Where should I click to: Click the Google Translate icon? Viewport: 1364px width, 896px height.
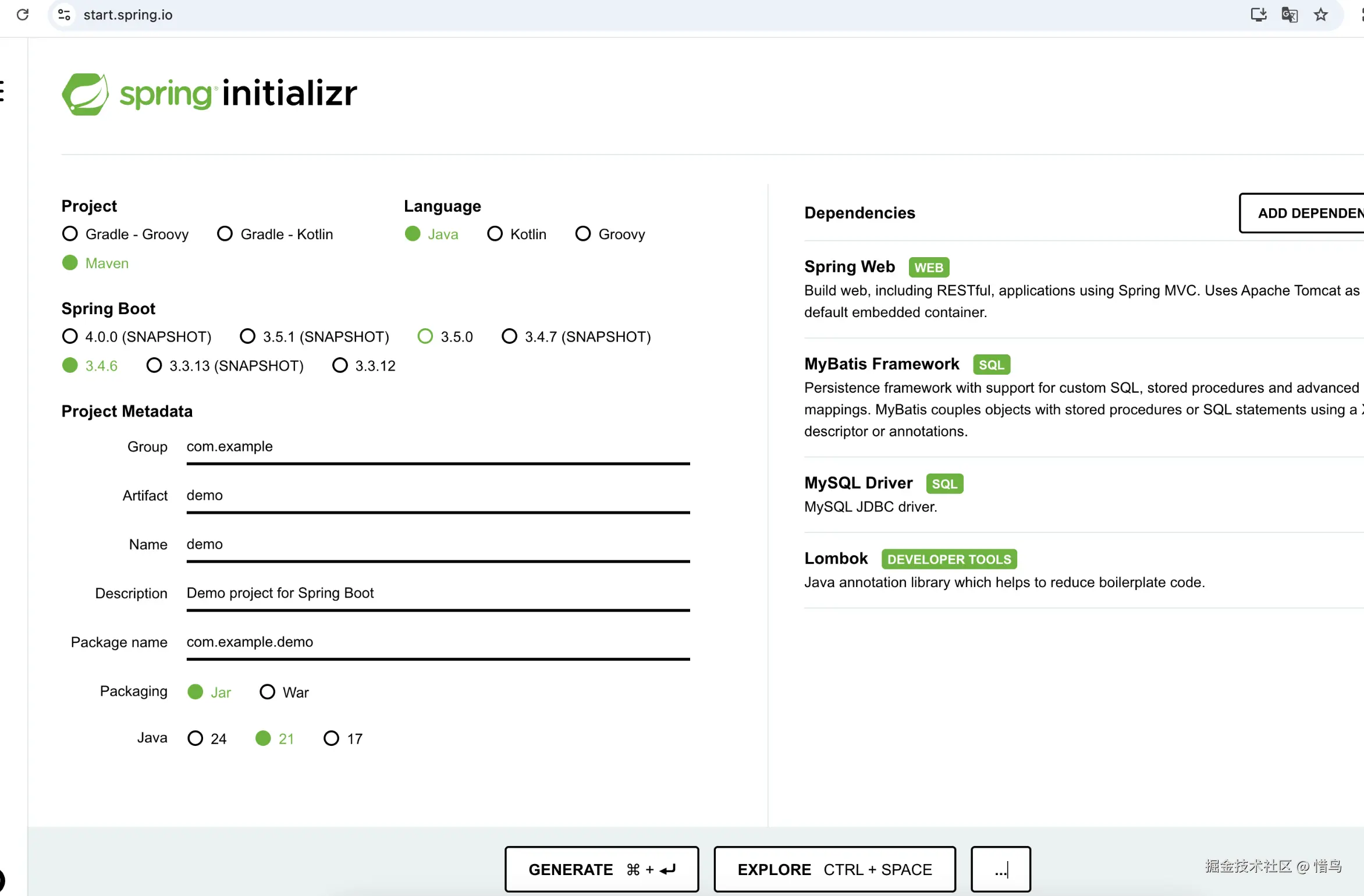(x=1290, y=15)
